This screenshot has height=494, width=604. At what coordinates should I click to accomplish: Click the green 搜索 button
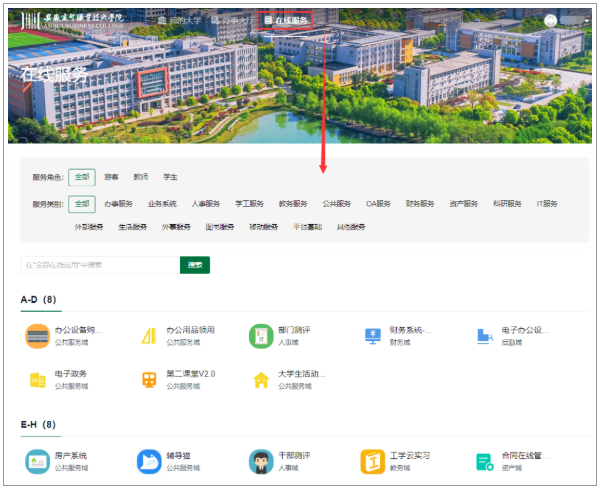click(195, 265)
